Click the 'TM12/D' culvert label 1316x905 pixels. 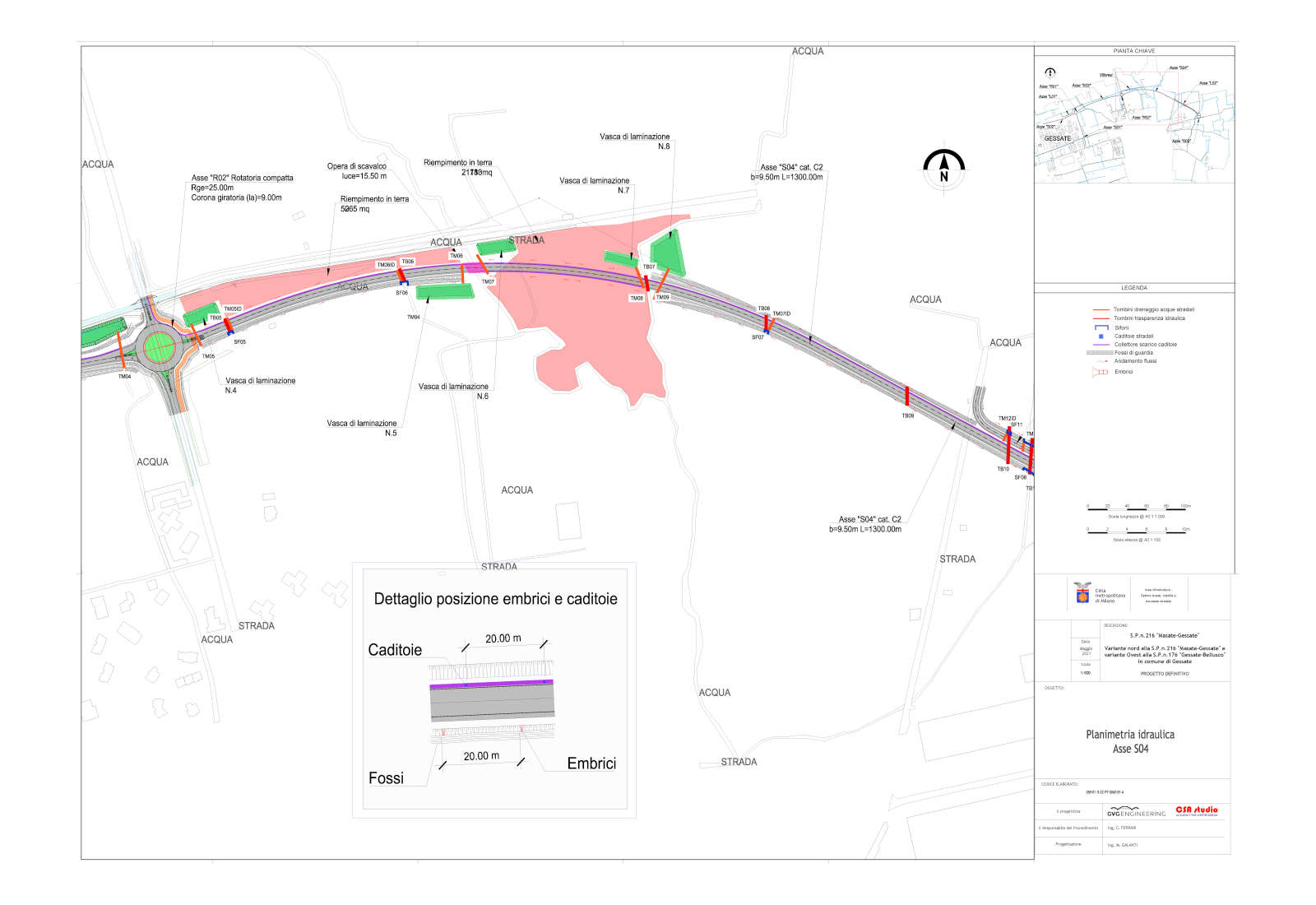[x=1008, y=419]
